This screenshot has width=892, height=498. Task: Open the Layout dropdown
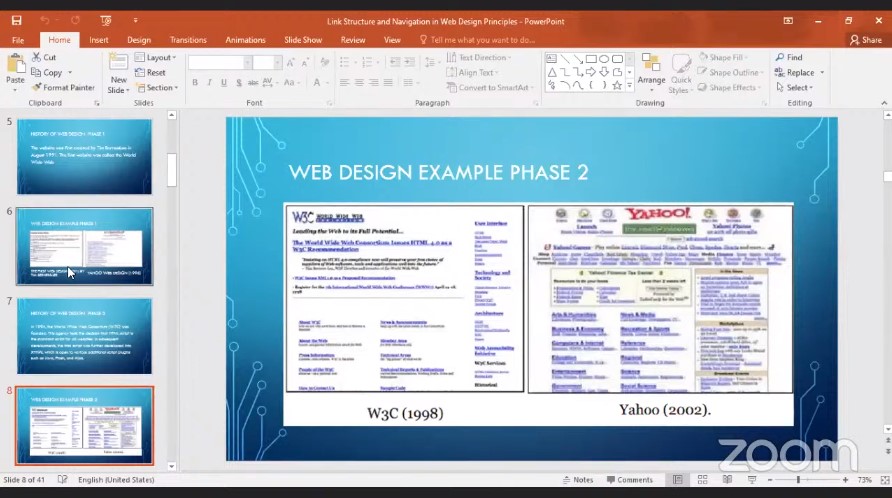point(155,57)
